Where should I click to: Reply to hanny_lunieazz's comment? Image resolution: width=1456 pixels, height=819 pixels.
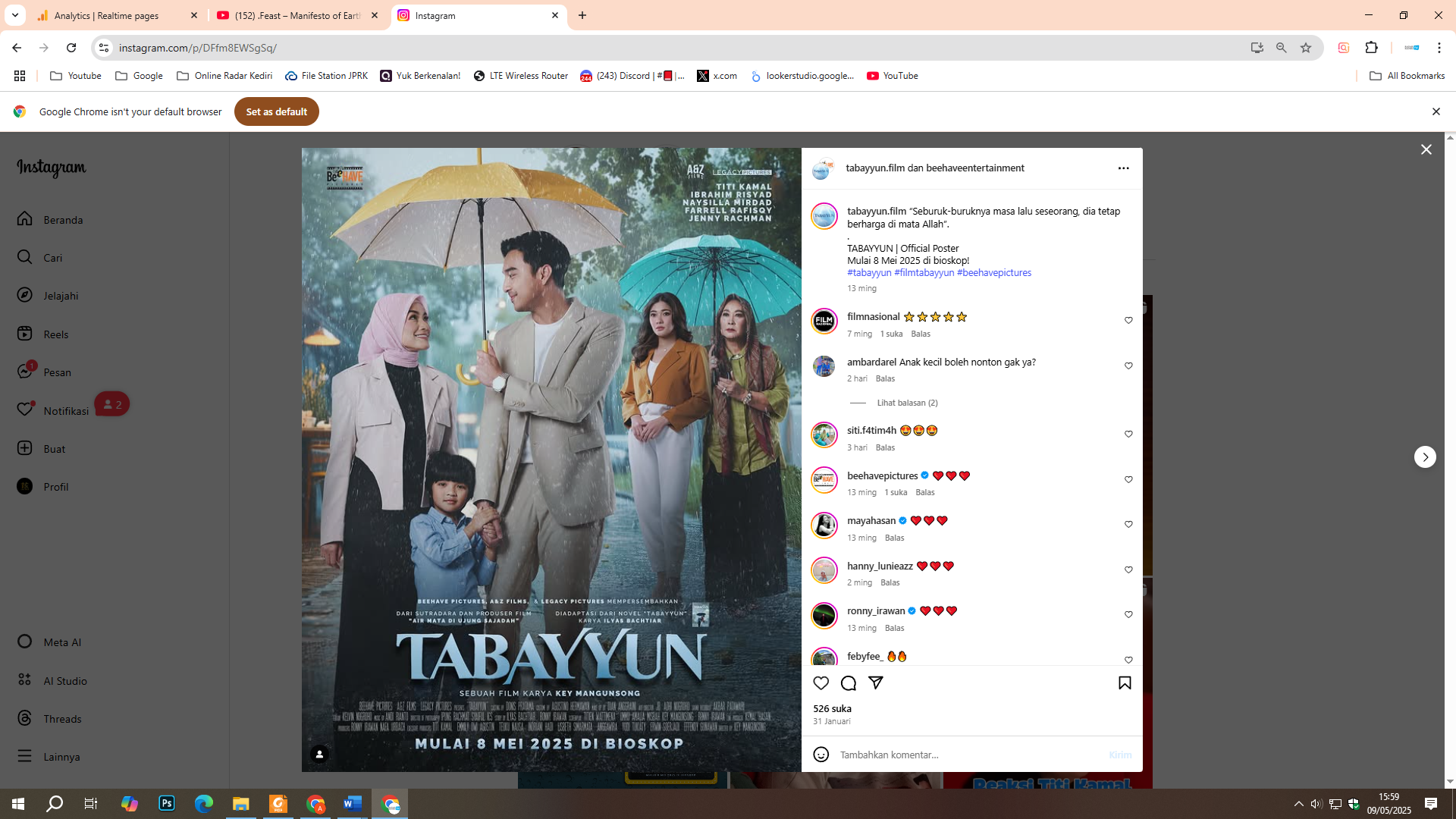click(x=890, y=582)
